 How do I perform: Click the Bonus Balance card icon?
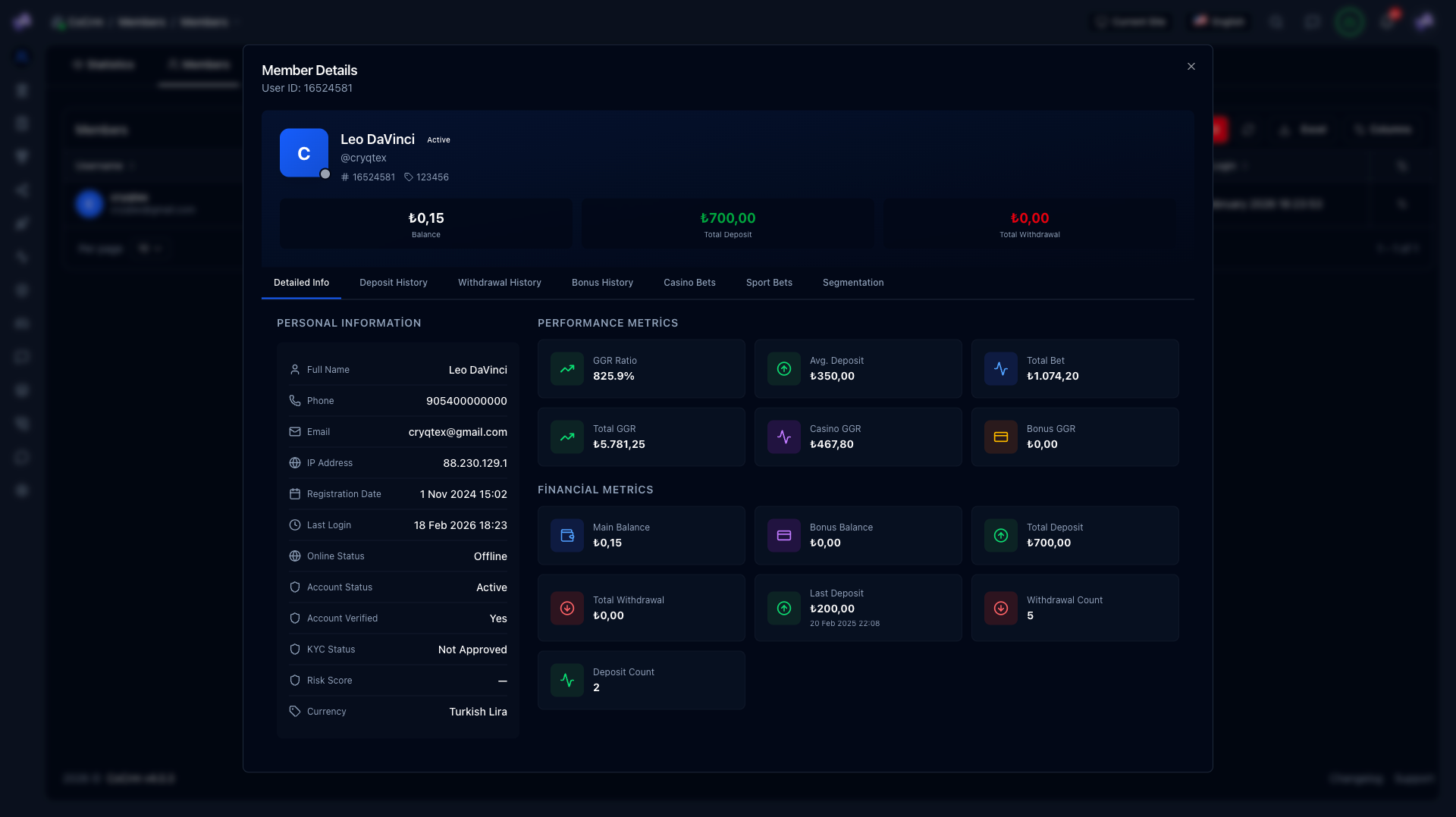point(784,536)
